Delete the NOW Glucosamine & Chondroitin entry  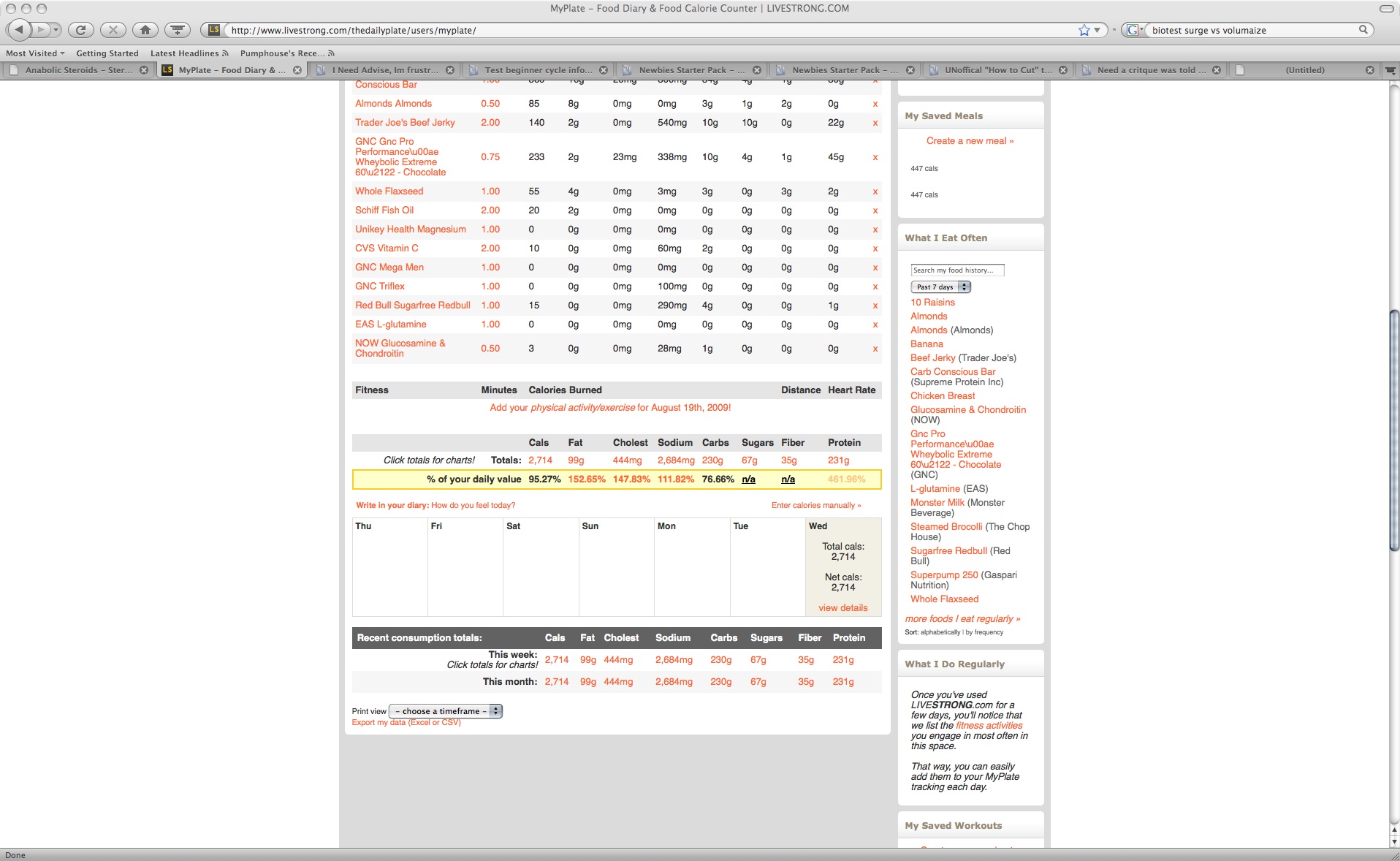click(x=875, y=349)
